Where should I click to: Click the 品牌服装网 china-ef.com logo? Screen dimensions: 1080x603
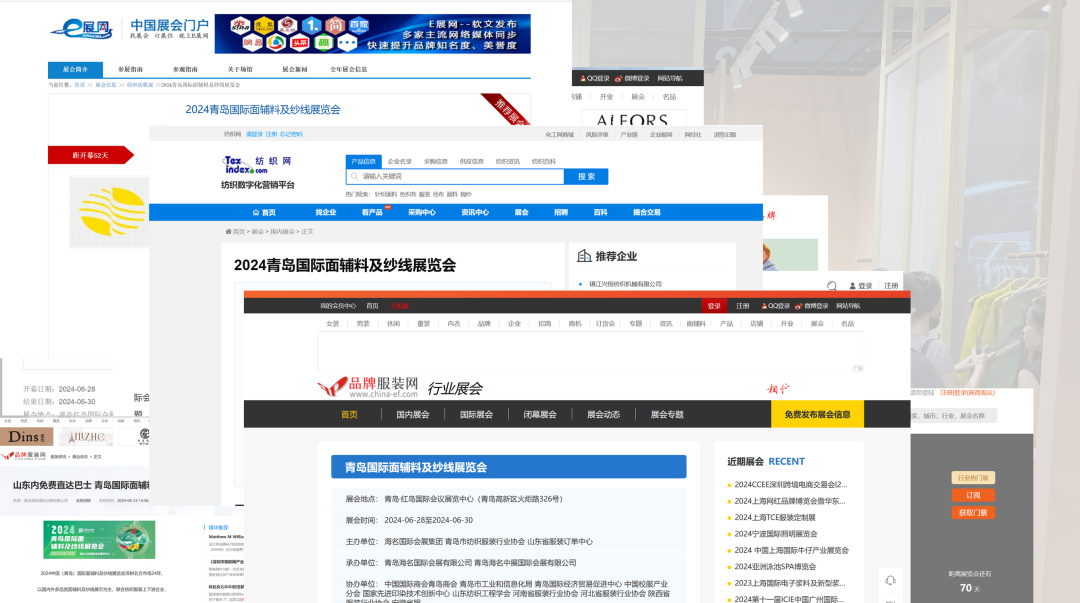(x=368, y=388)
